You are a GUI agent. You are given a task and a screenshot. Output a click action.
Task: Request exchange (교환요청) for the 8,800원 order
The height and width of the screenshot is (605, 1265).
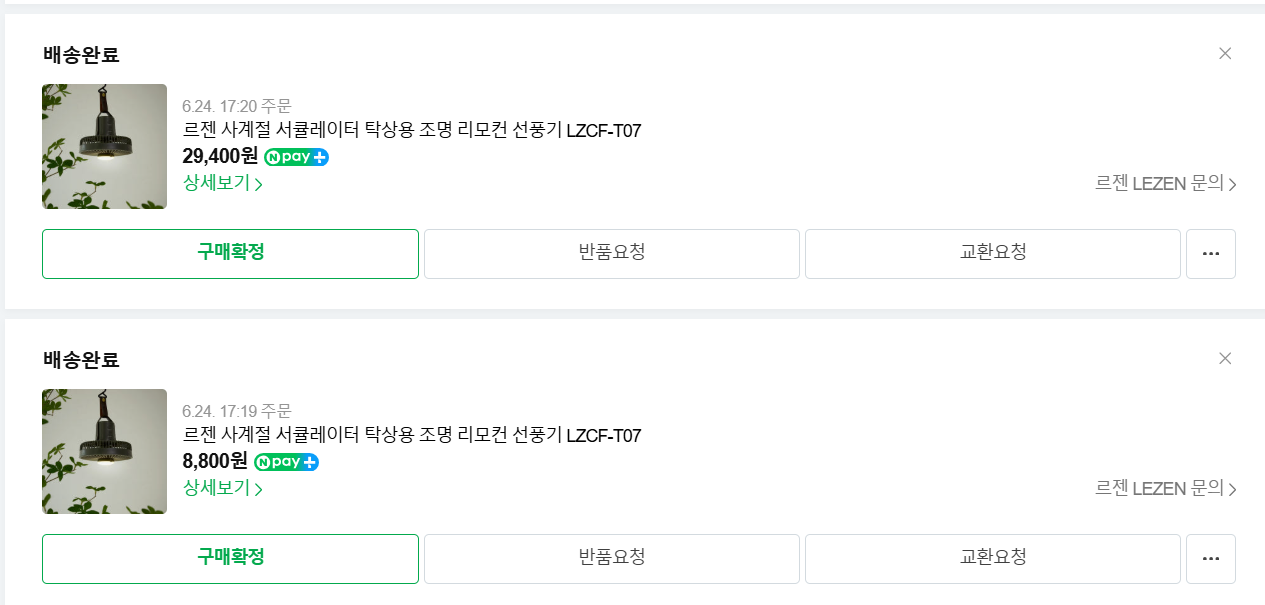click(992, 559)
